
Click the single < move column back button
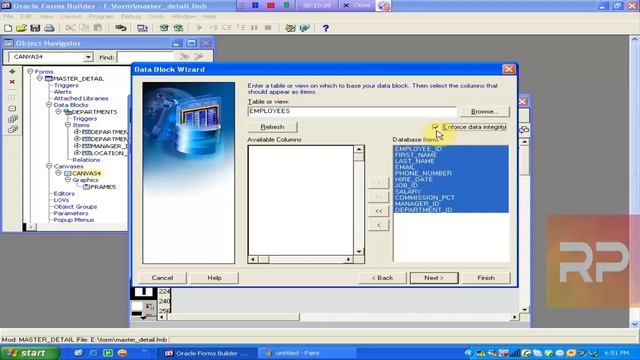(x=378, y=225)
